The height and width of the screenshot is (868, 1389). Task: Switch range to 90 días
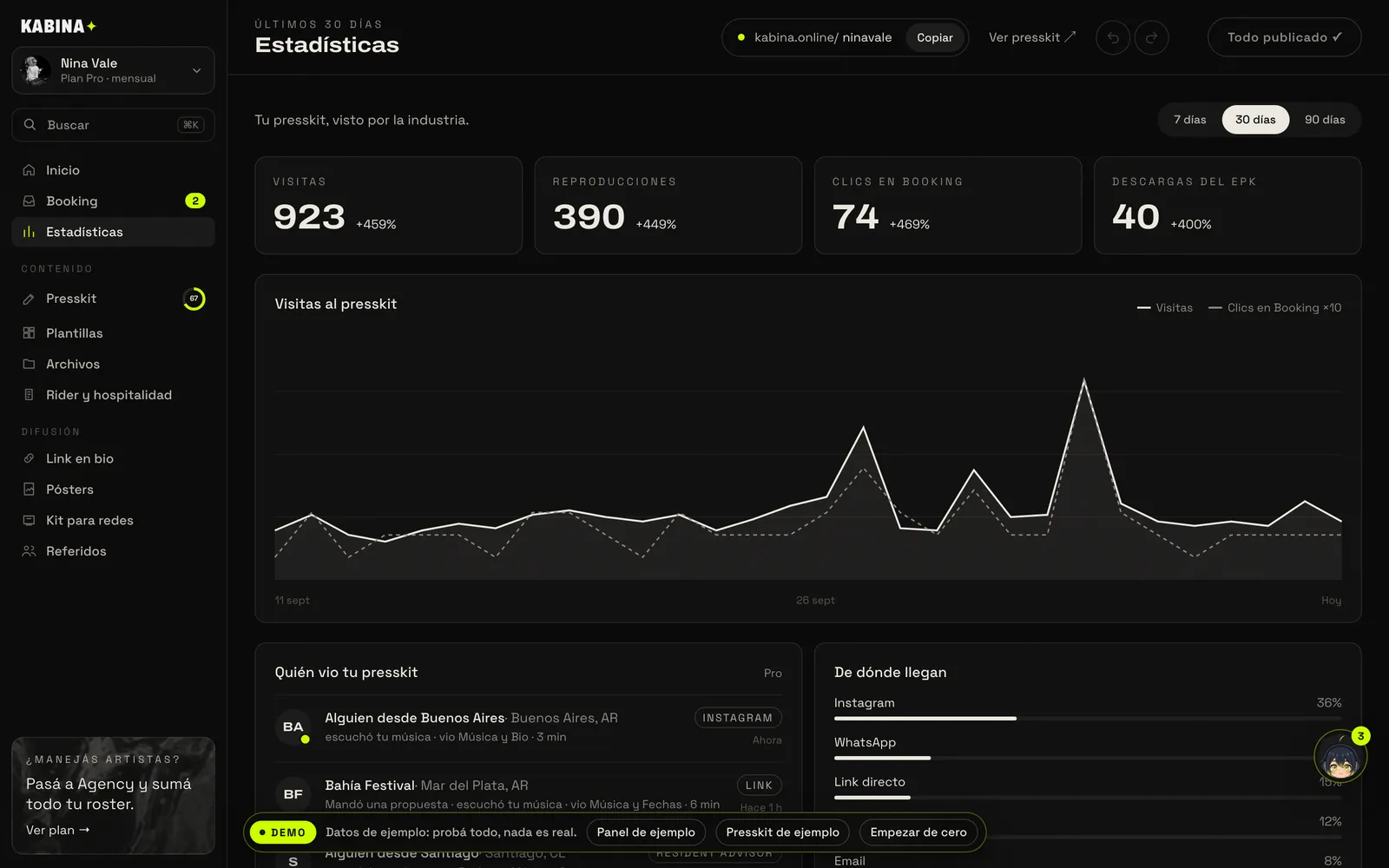(1325, 120)
